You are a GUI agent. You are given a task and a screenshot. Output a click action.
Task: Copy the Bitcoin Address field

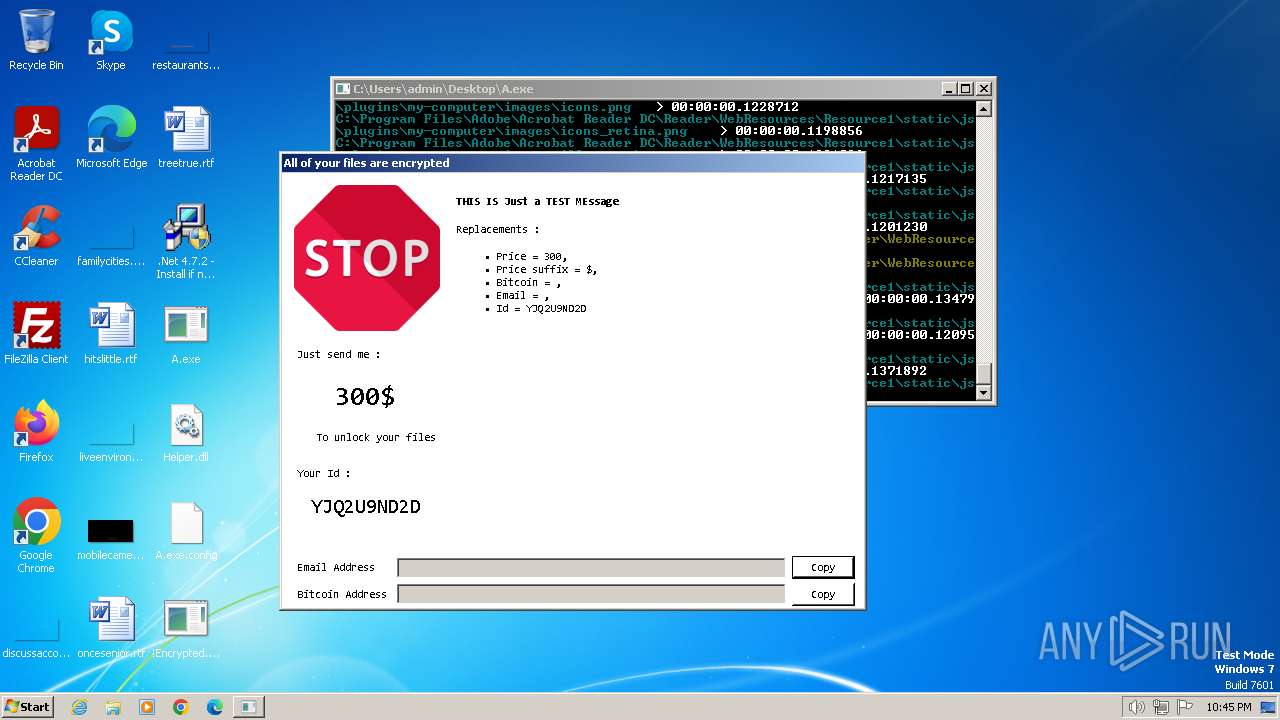point(823,594)
